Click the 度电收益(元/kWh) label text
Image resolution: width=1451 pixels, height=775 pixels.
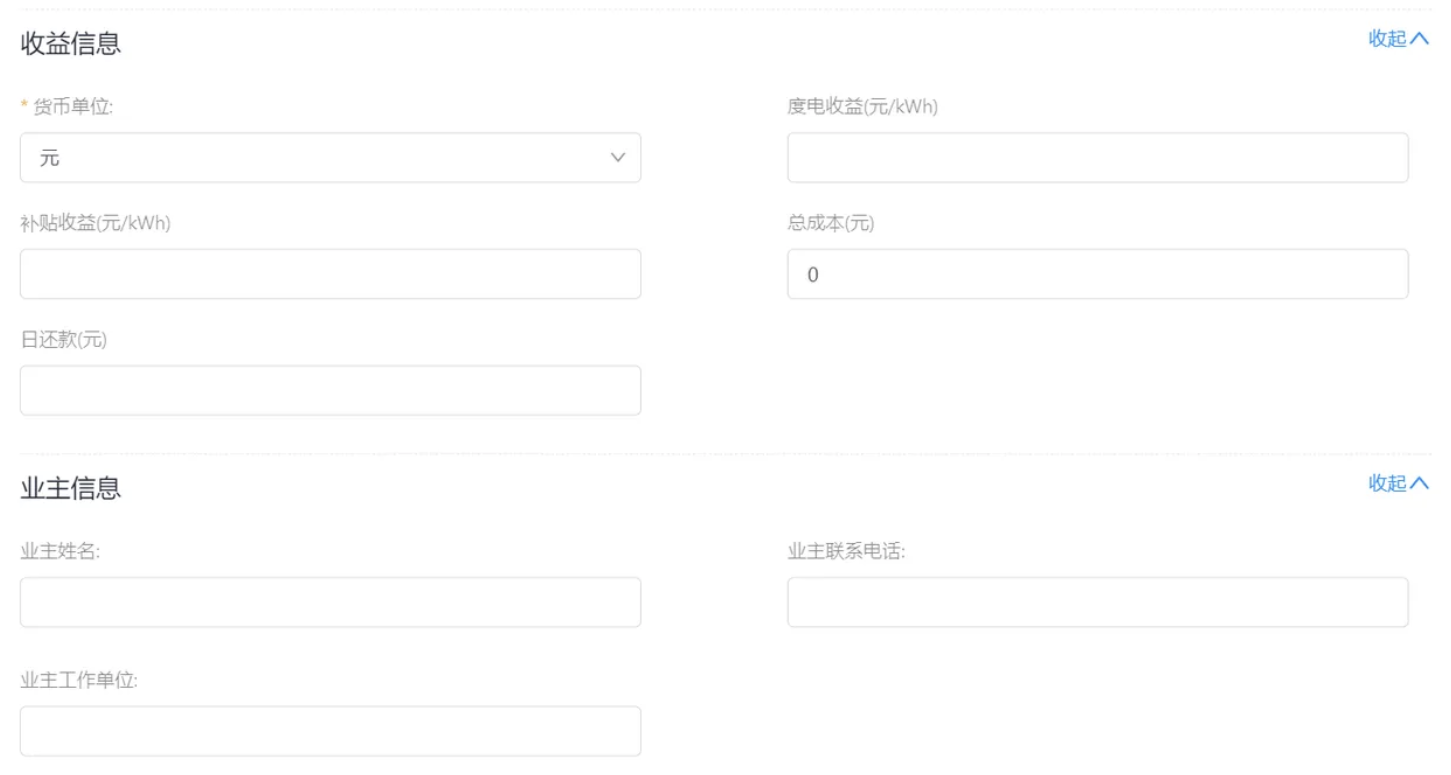click(x=862, y=108)
